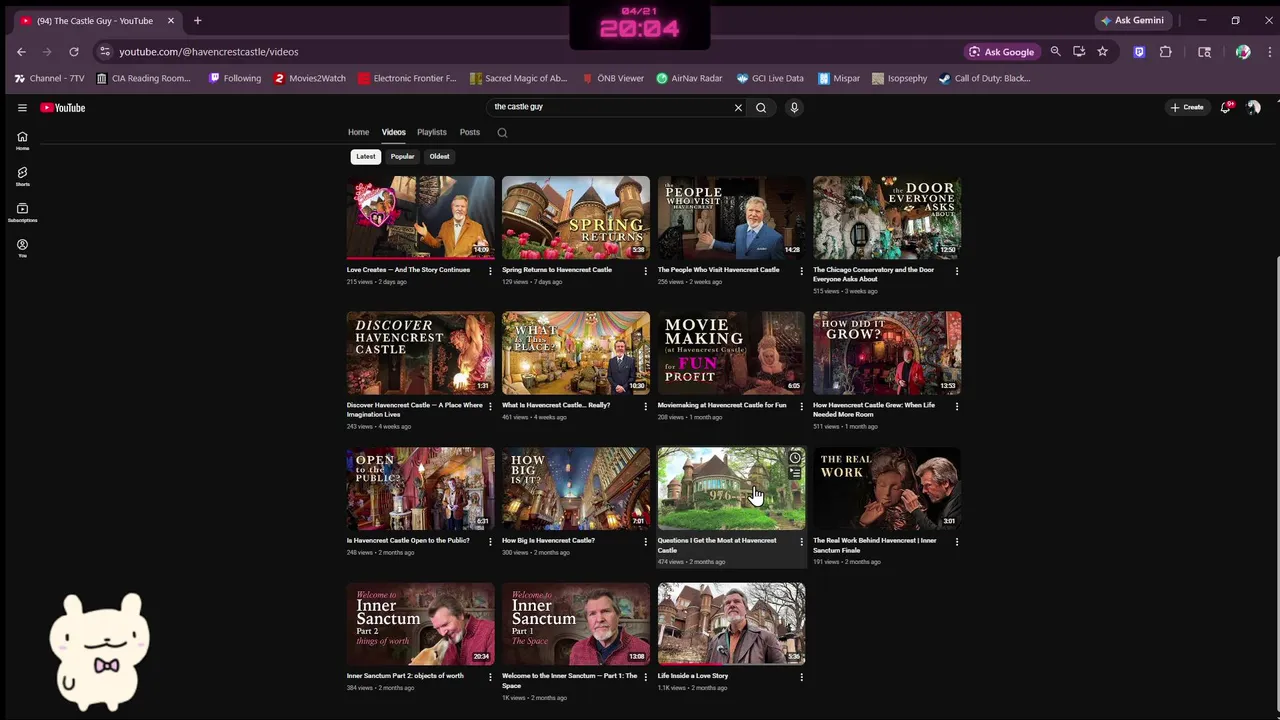The width and height of the screenshot is (1280, 720).
Task: Open the YouTube account avatar menu
Action: (1253, 108)
